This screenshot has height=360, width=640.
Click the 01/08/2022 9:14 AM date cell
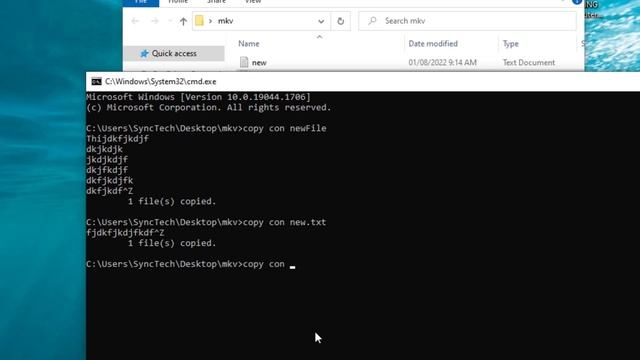[442, 62]
